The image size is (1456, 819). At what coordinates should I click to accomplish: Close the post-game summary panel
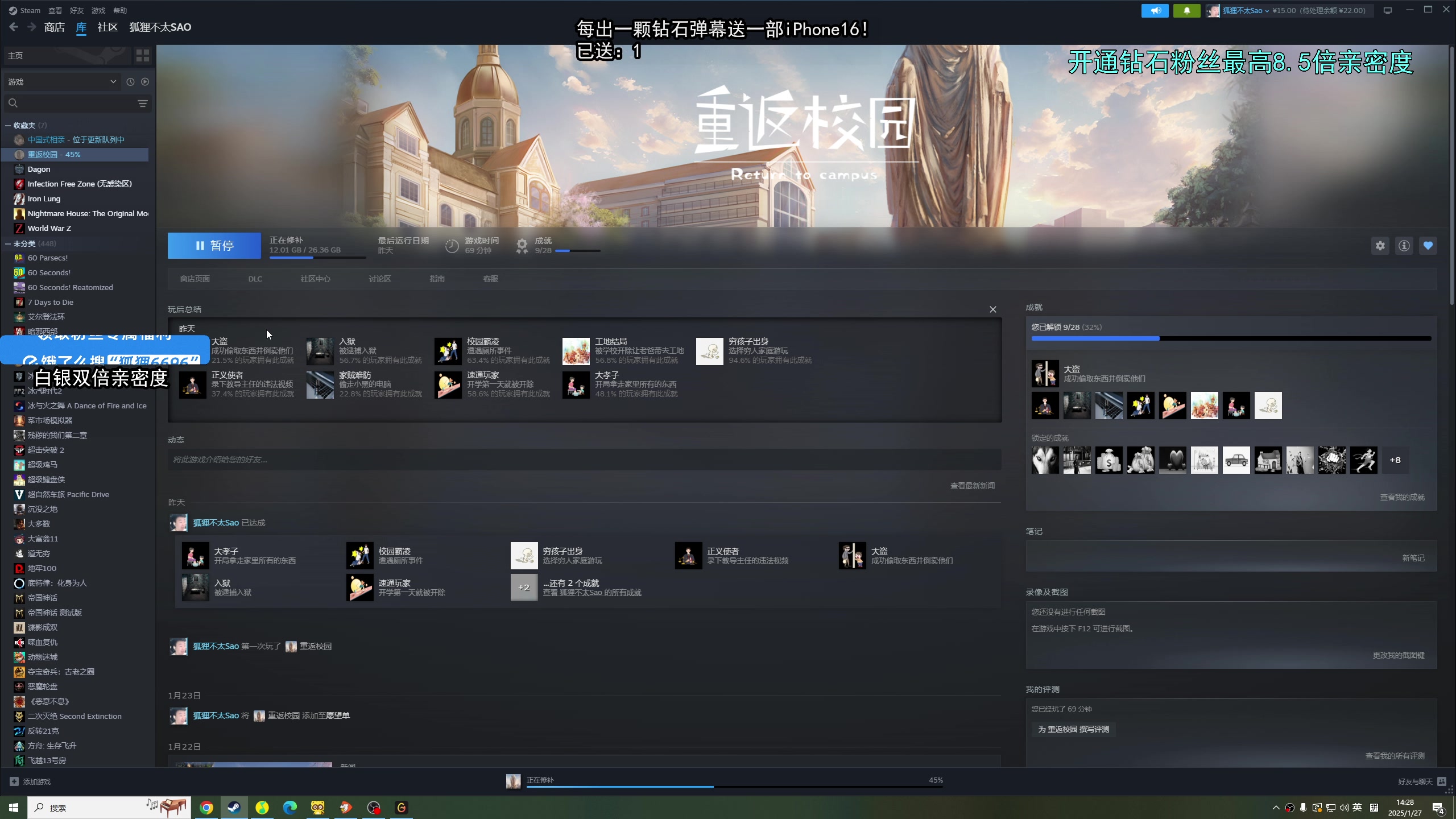tap(993, 309)
